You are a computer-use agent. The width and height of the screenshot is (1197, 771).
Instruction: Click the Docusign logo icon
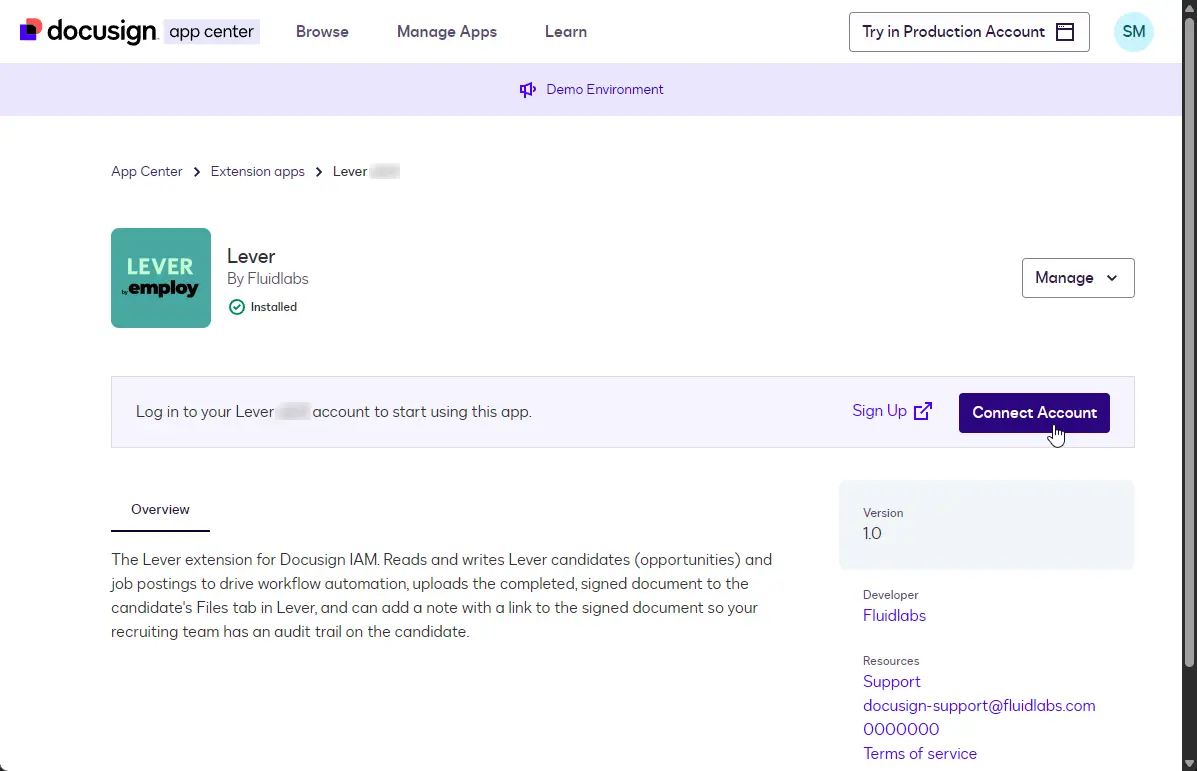point(31,31)
